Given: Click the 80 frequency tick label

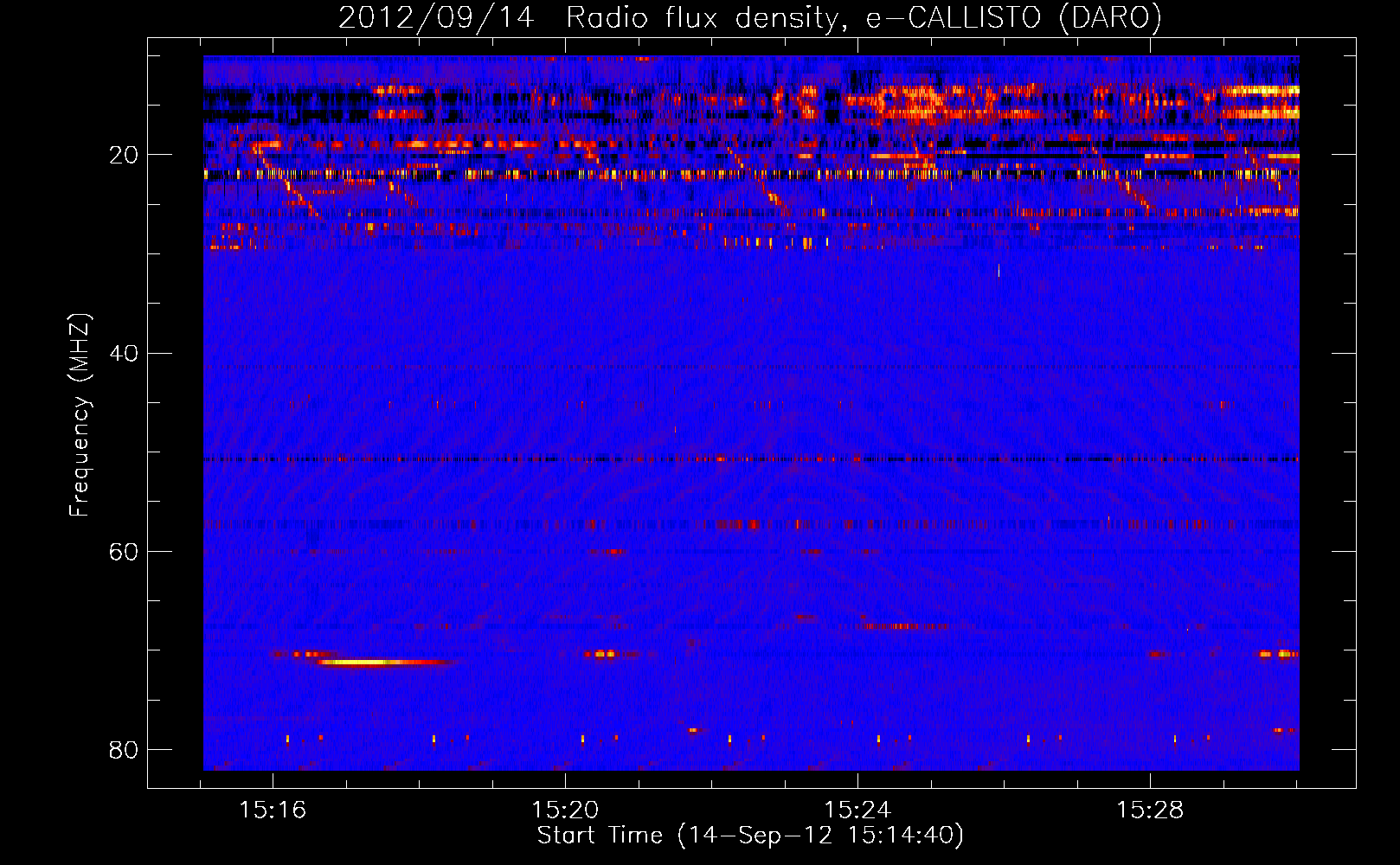Looking at the screenshot, I should point(124,750).
